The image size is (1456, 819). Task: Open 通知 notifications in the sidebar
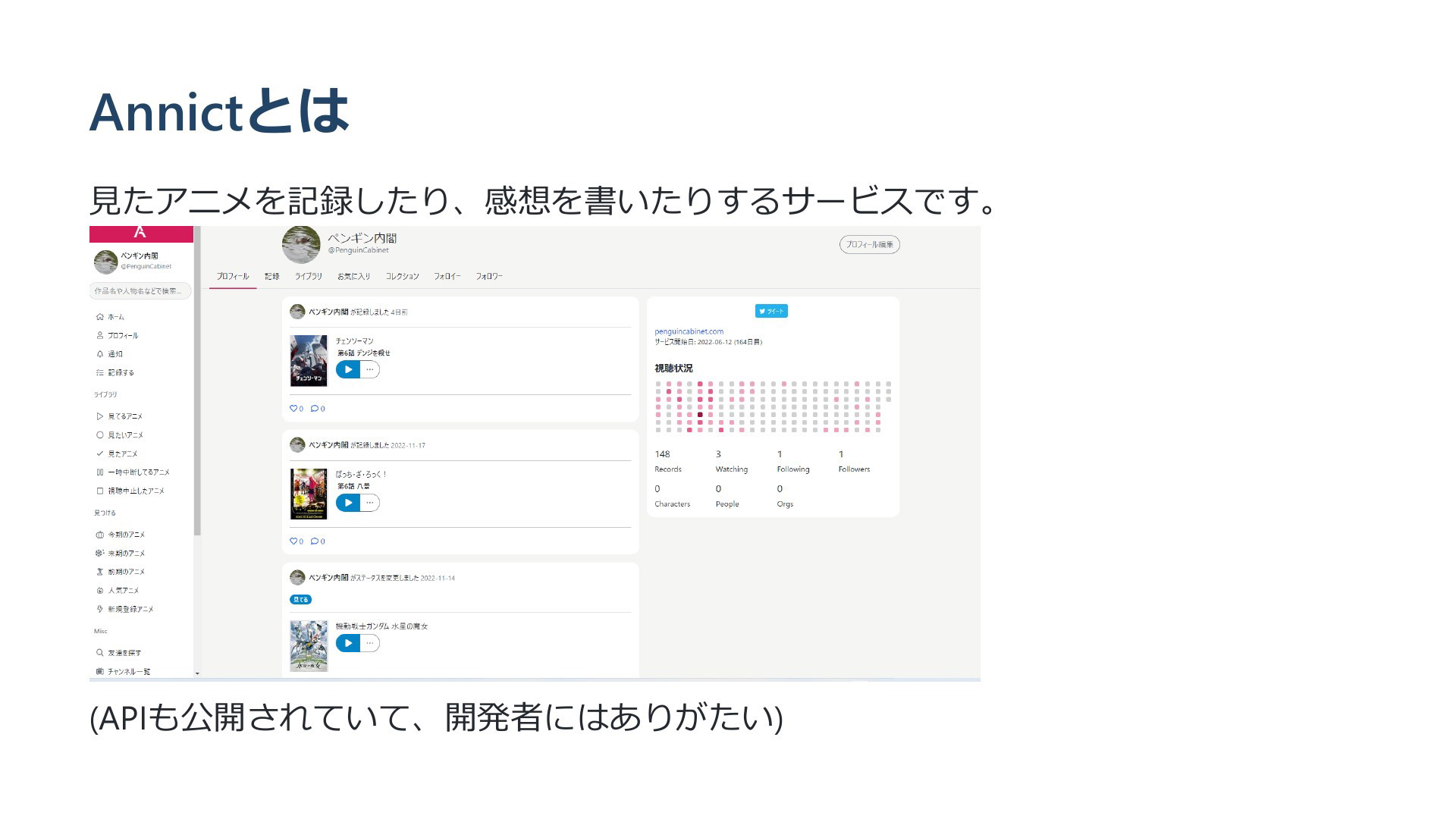coord(109,354)
